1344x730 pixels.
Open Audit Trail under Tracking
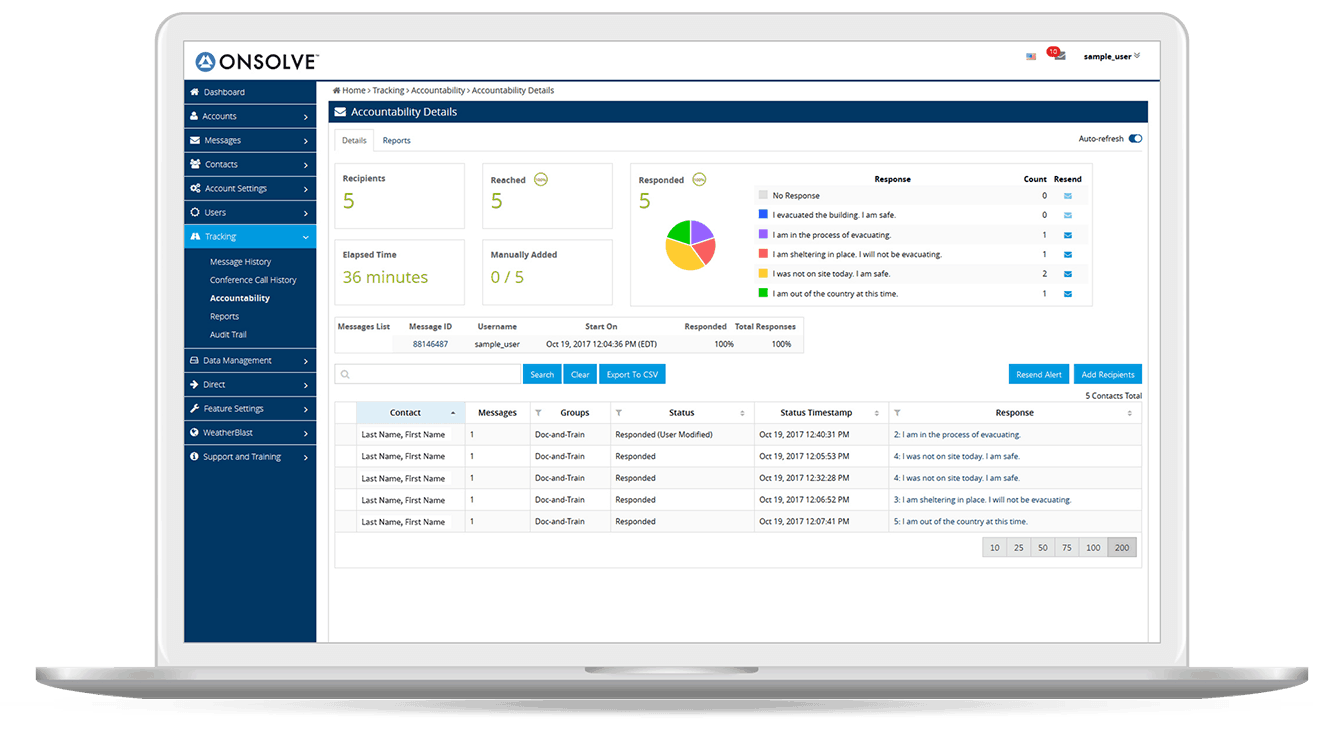[228, 335]
